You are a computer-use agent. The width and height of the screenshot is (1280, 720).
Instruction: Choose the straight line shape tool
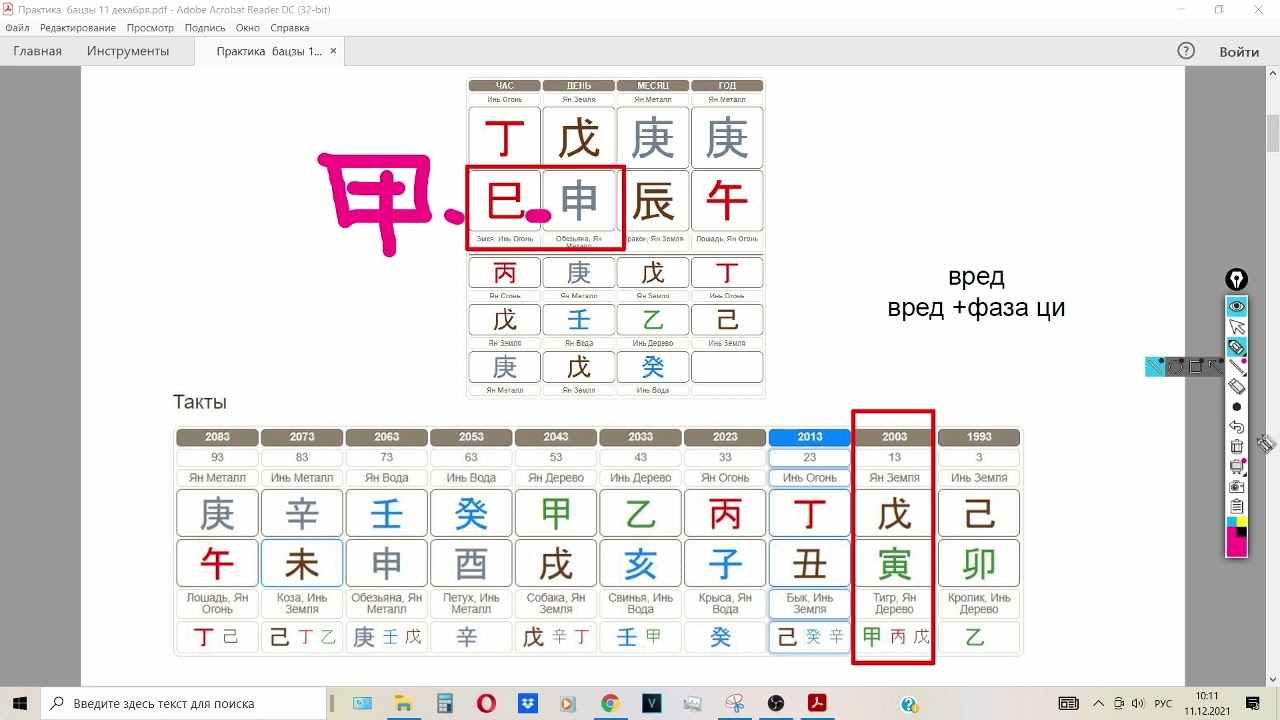pos(1155,367)
